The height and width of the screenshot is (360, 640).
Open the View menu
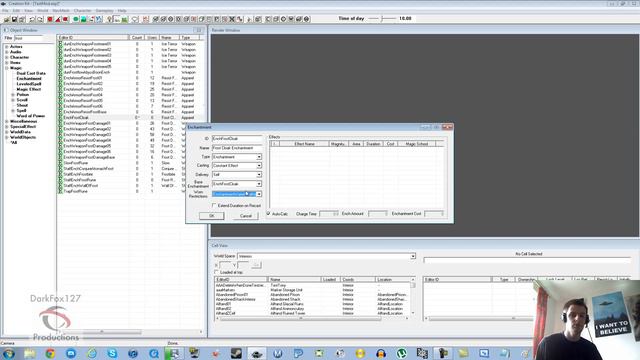(29, 11)
